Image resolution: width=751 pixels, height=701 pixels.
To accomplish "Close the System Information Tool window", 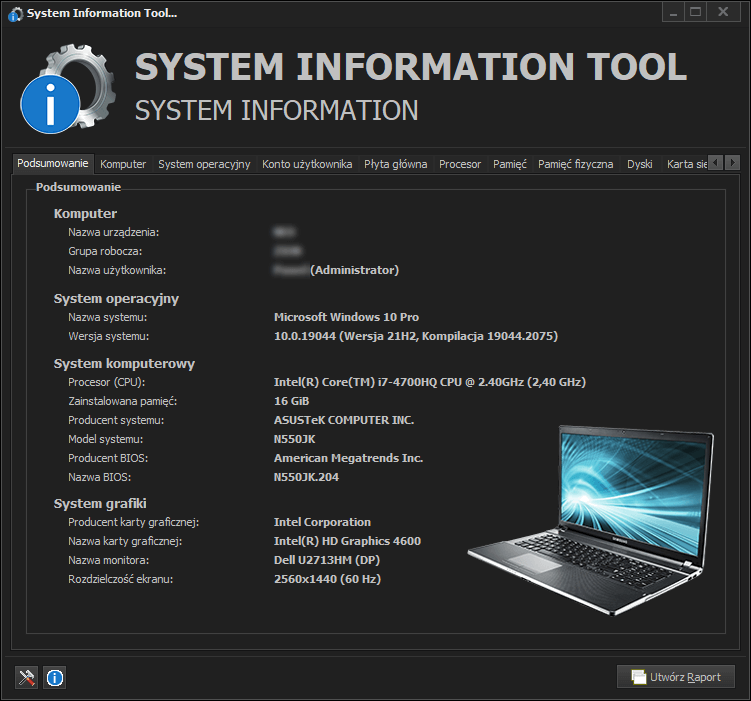I will click(x=723, y=12).
